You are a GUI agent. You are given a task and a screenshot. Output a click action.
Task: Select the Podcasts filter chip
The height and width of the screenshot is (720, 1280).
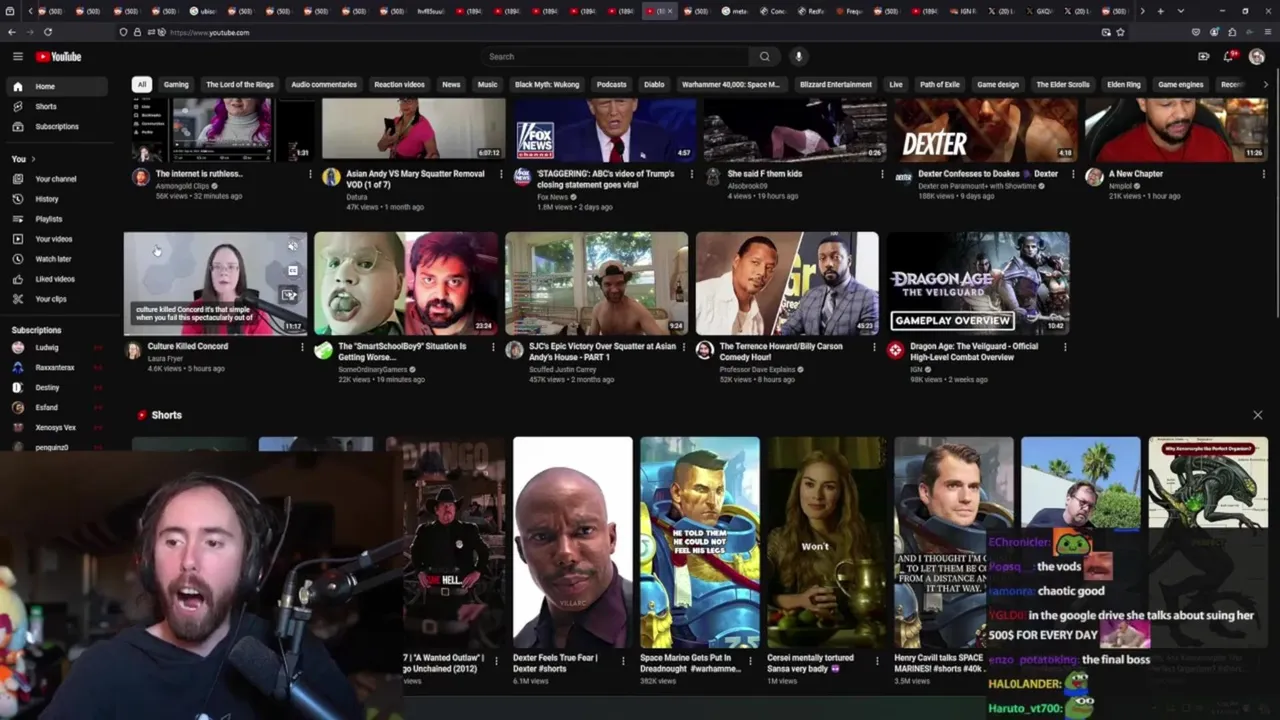click(611, 85)
